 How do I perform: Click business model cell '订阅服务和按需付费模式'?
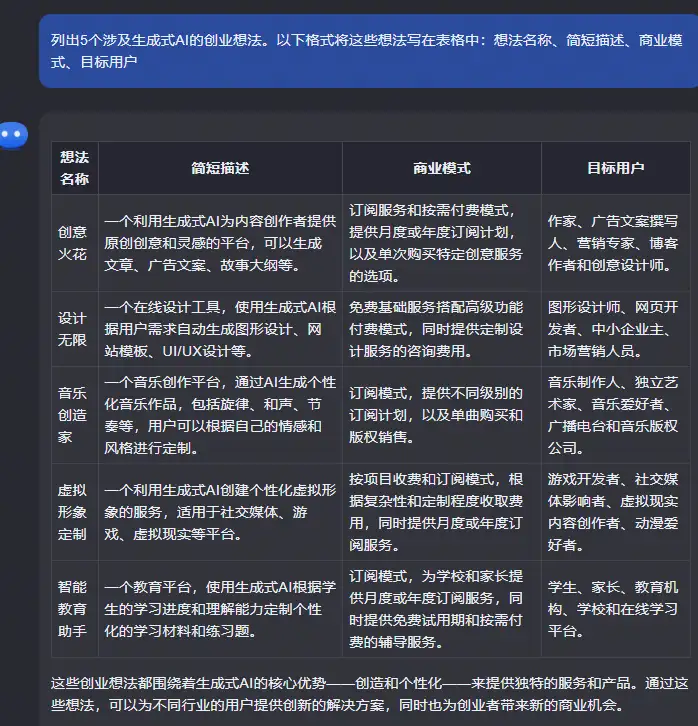(x=442, y=243)
